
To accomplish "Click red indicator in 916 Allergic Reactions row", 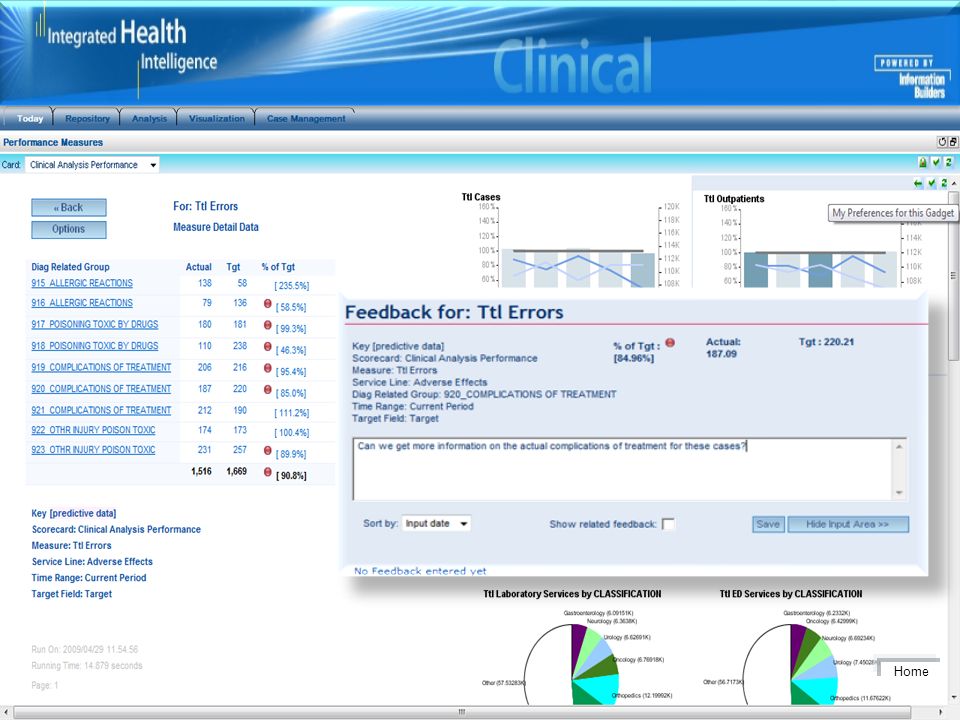I will point(268,303).
